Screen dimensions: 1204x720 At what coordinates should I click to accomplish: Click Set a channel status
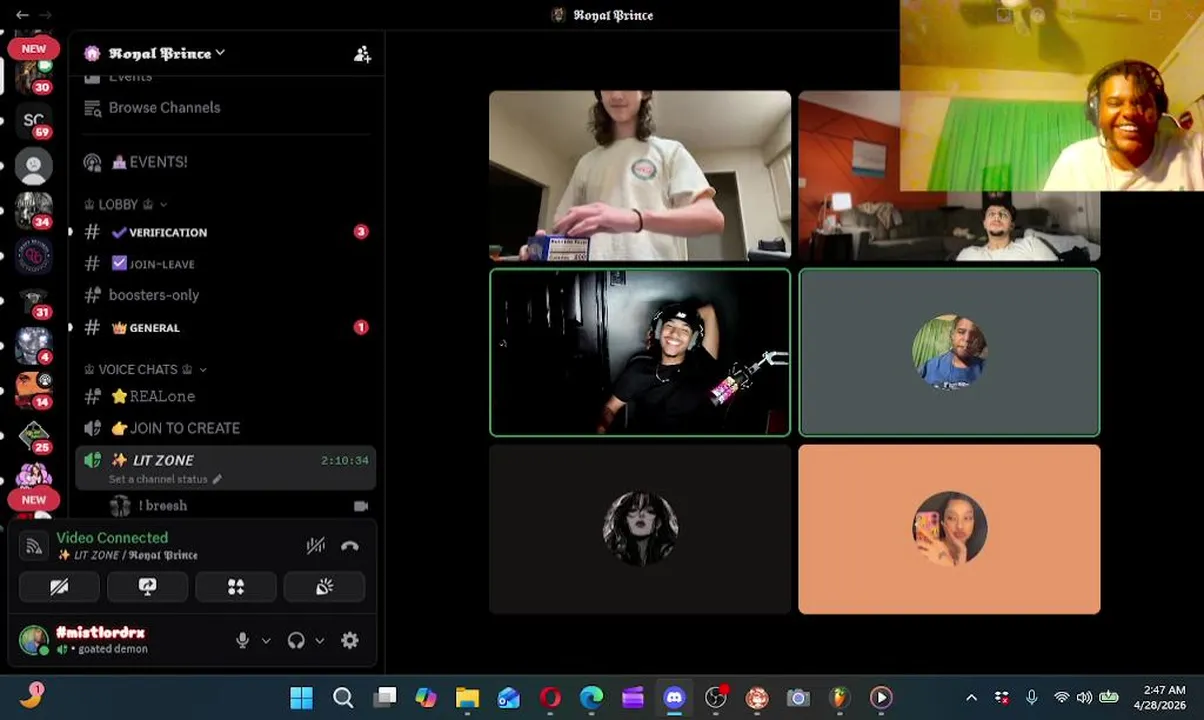click(158, 479)
